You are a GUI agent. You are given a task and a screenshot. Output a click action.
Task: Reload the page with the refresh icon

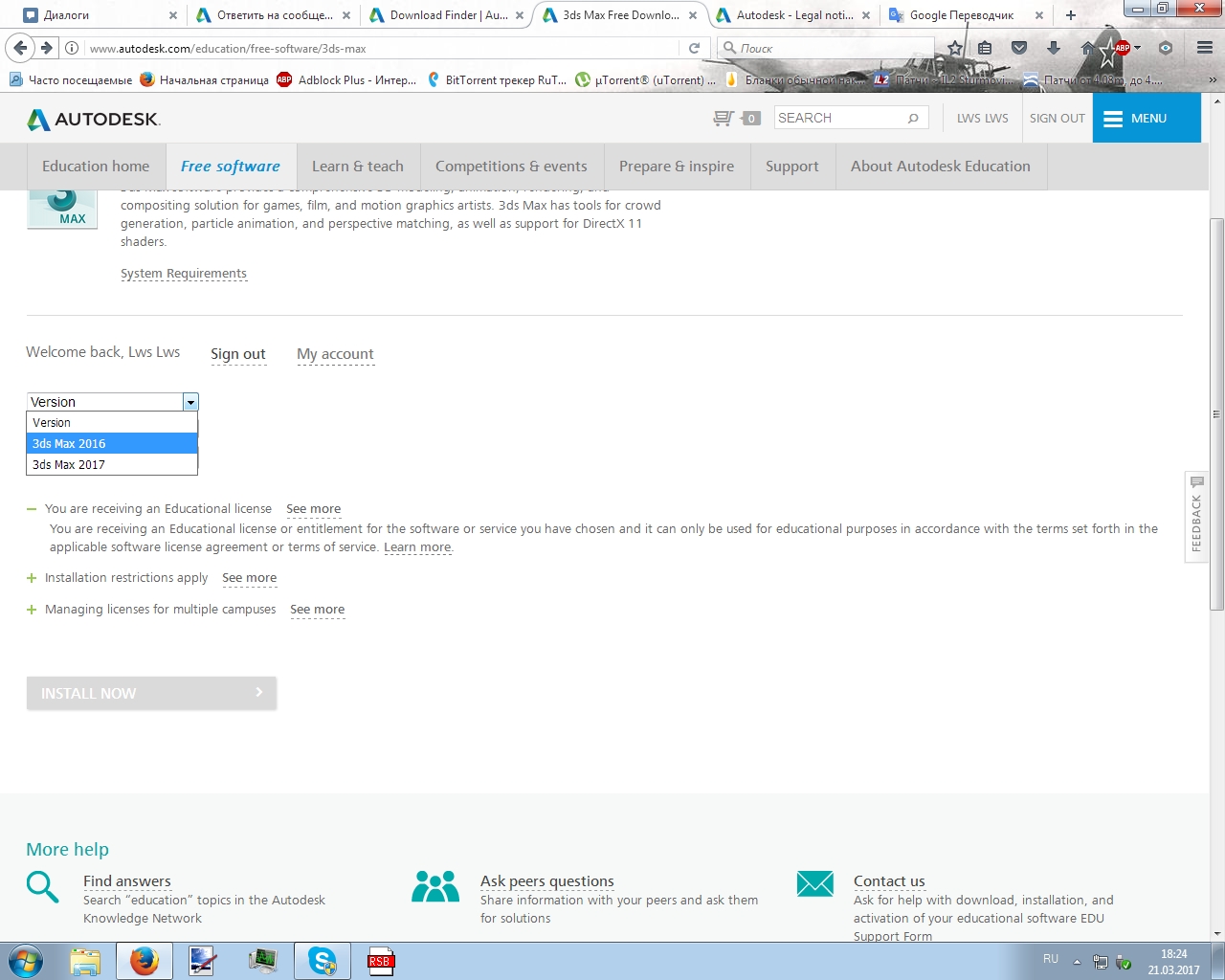[695, 48]
